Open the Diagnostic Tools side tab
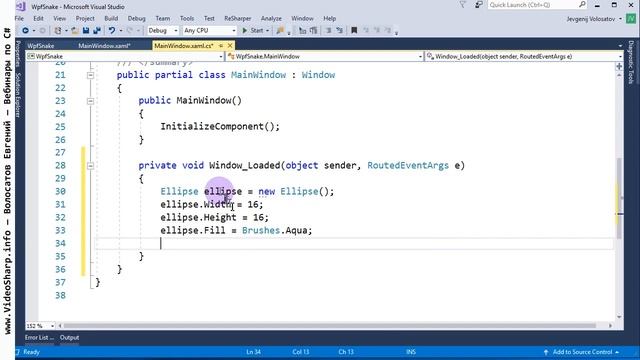Viewport: 640px width, 360px height. pos(631,62)
